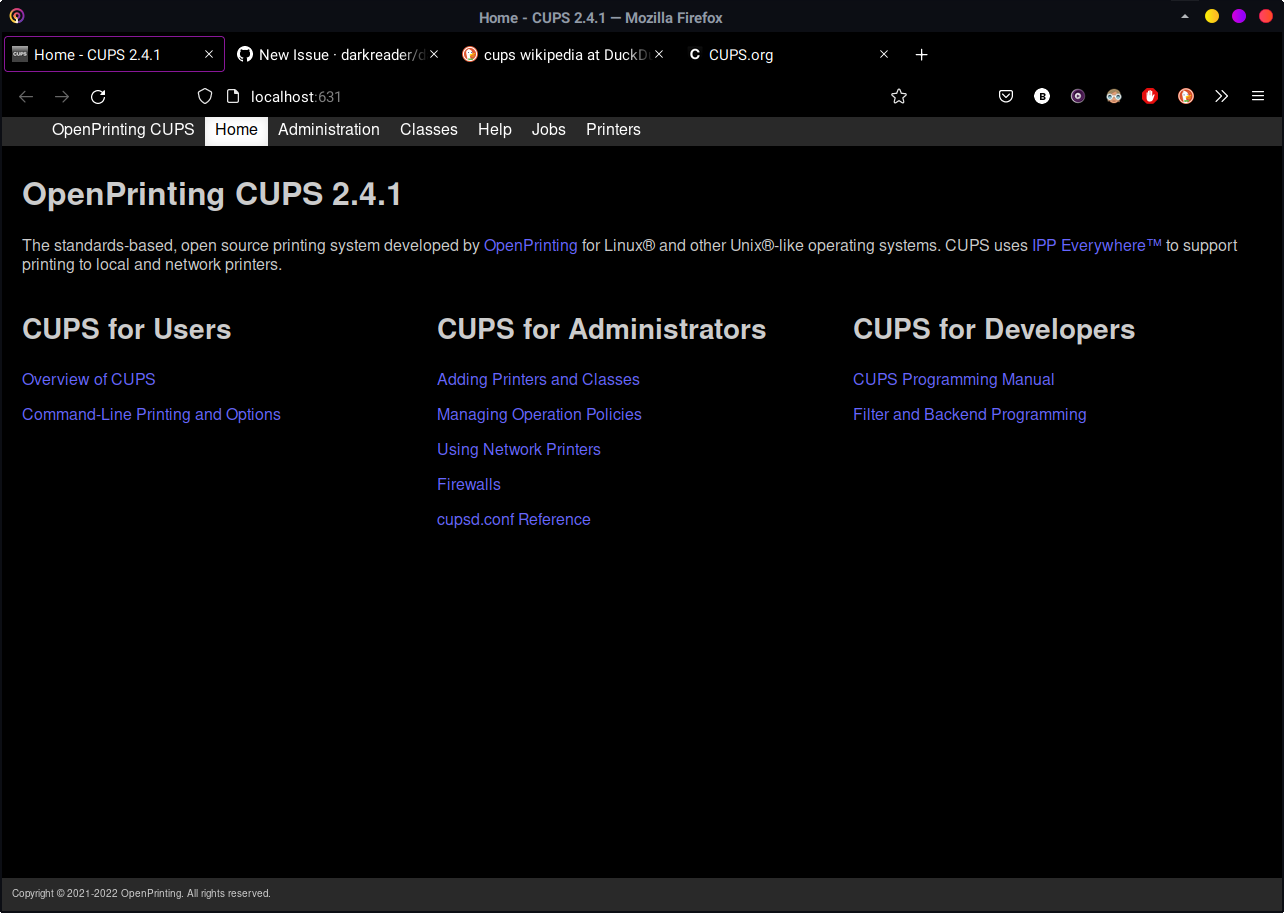The width and height of the screenshot is (1284, 913).
Task: Switch to the CUPS.org tab
Action: tap(742, 55)
